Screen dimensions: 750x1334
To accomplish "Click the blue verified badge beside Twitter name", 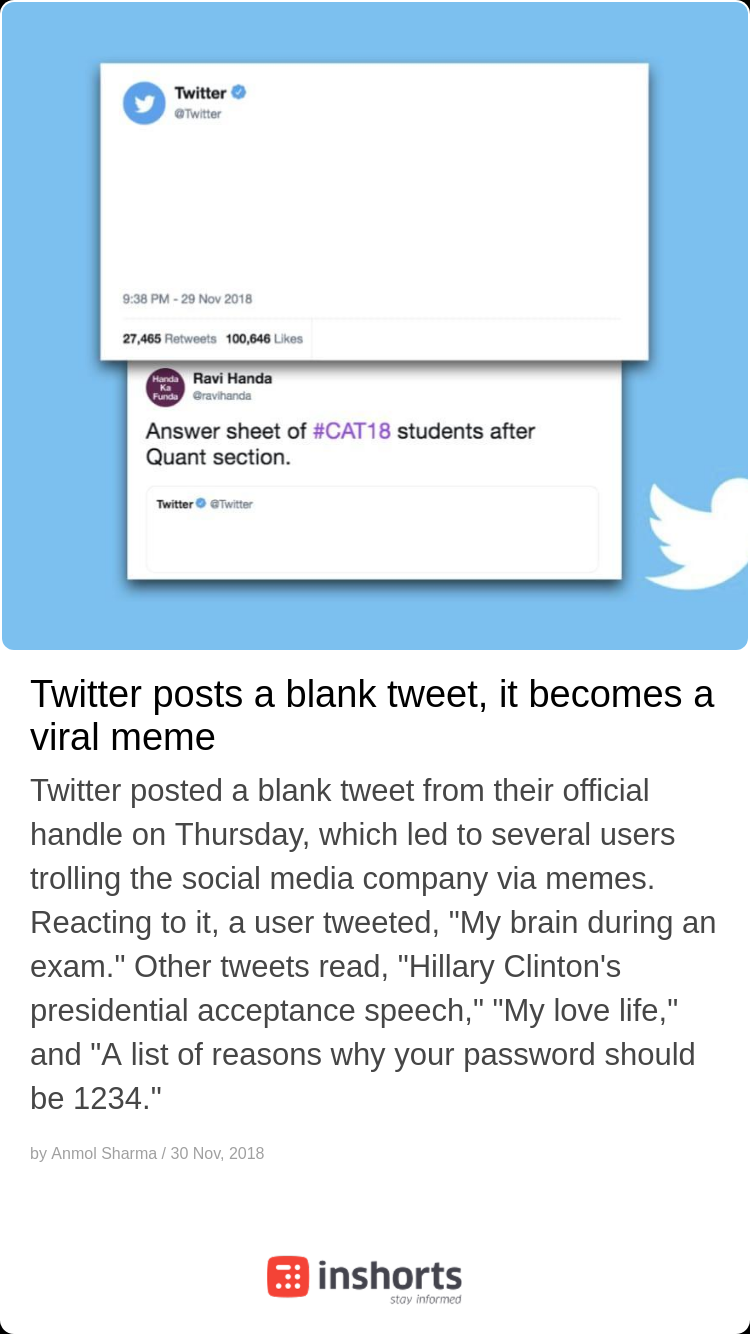I will (x=239, y=92).
